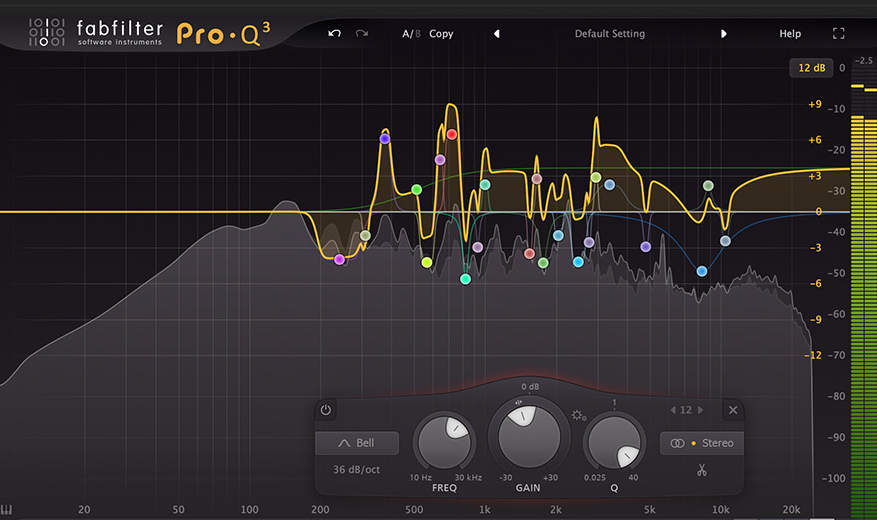Show the piano keyboard display icon
Viewport: 877px width, 520px height.
[x=6, y=509]
